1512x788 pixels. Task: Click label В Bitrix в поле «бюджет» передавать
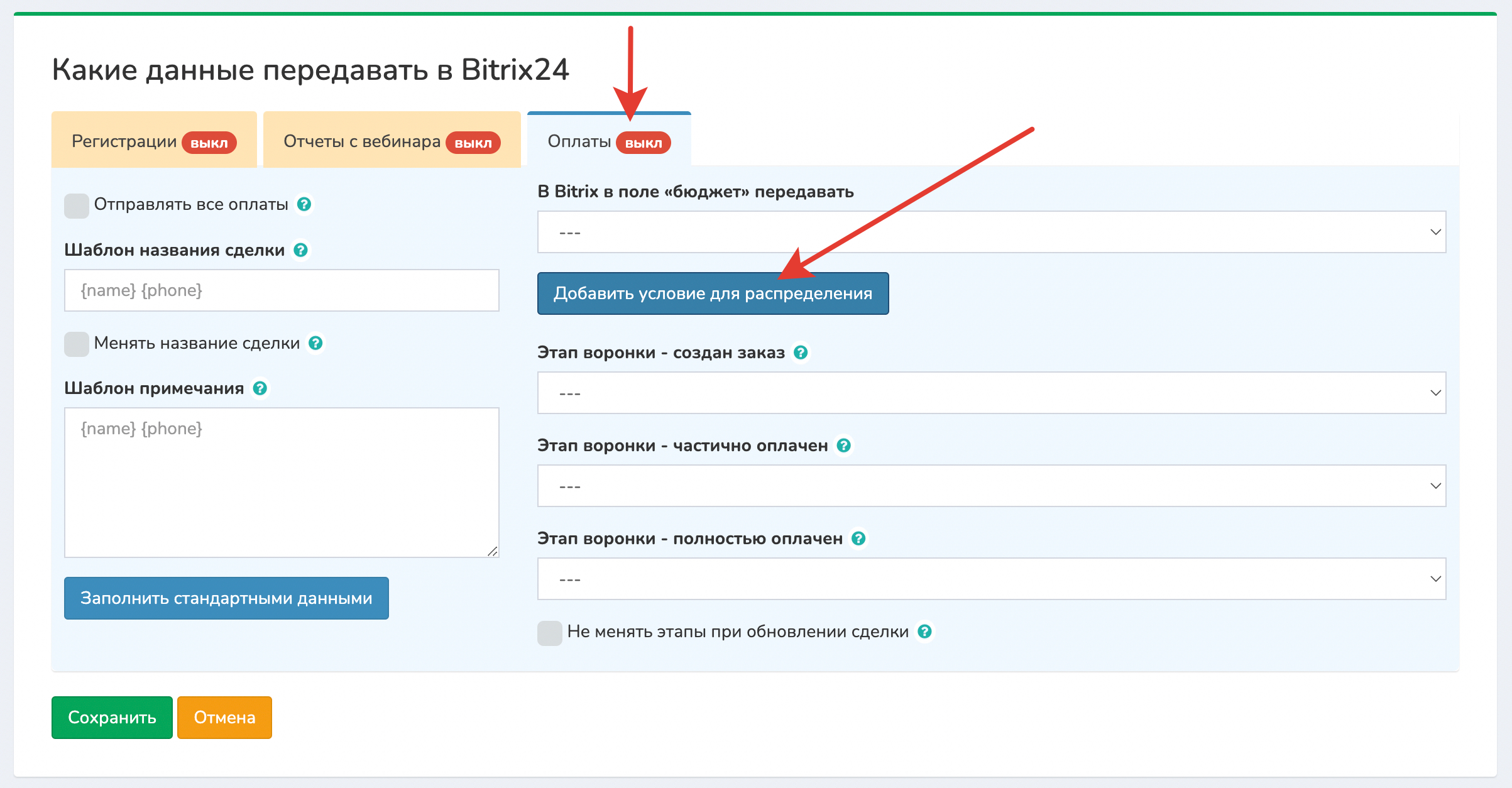click(x=696, y=192)
